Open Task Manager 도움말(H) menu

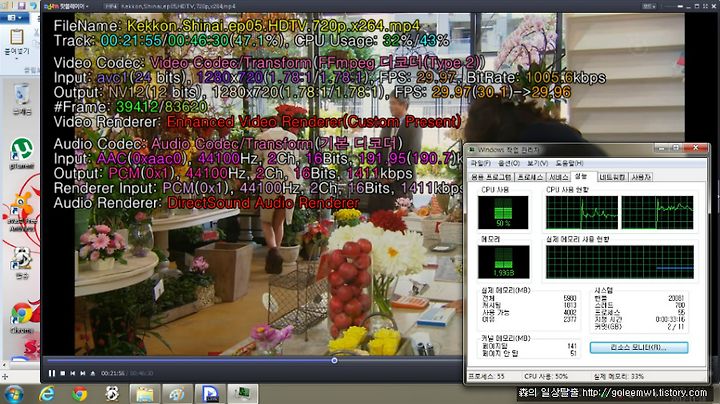569,163
